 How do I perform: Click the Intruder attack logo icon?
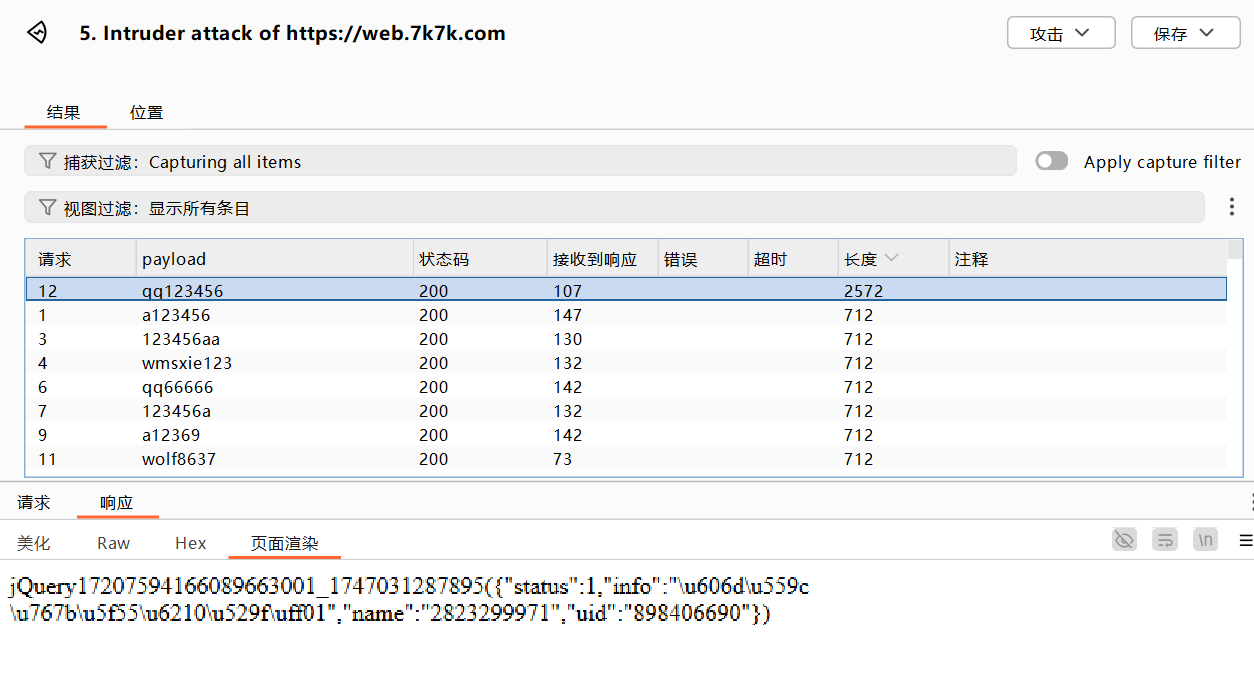pos(37,33)
